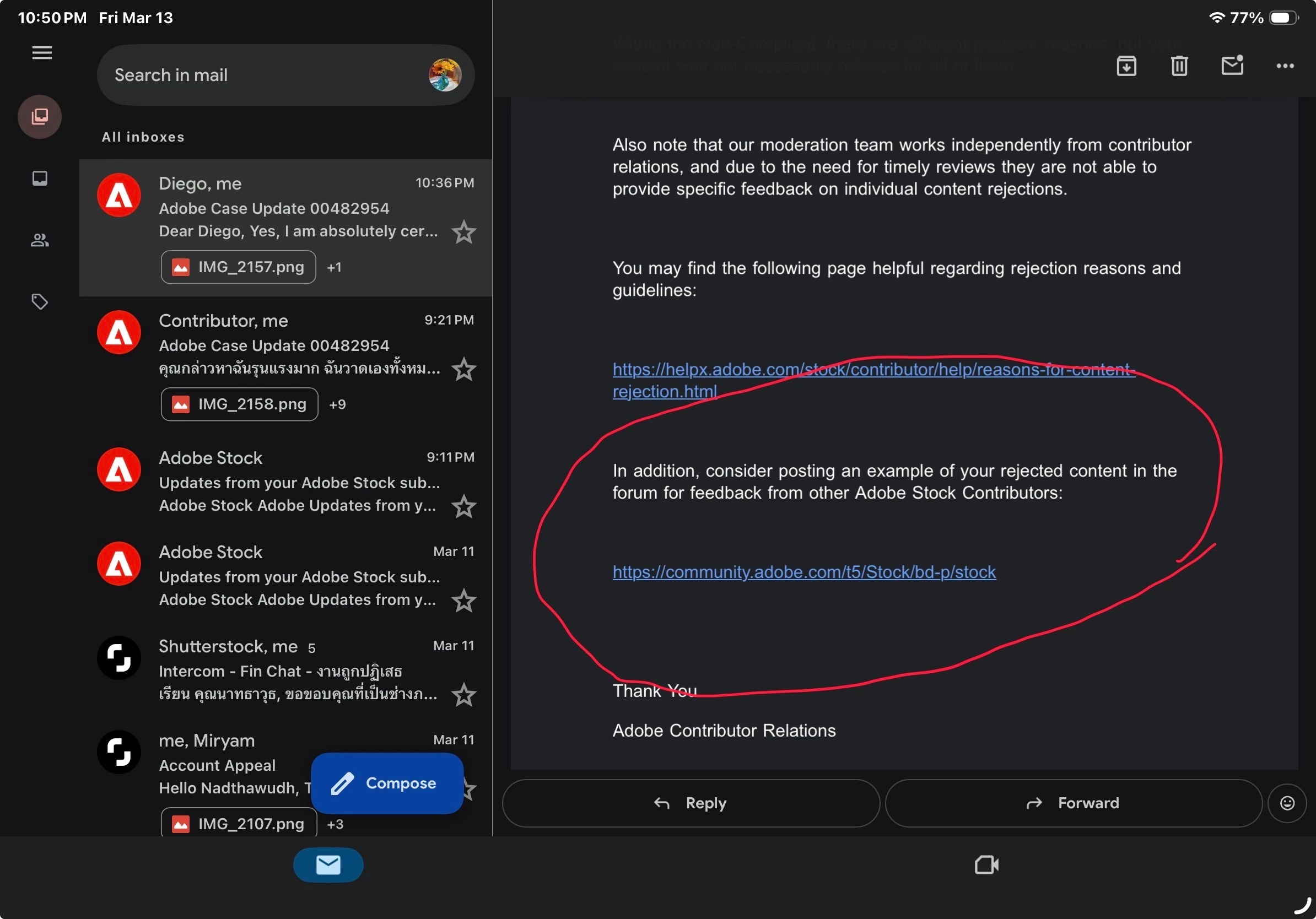The image size is (1316, 919).
Task: Open the Promotions tag sidebar icon
Action: coord(40,301)
